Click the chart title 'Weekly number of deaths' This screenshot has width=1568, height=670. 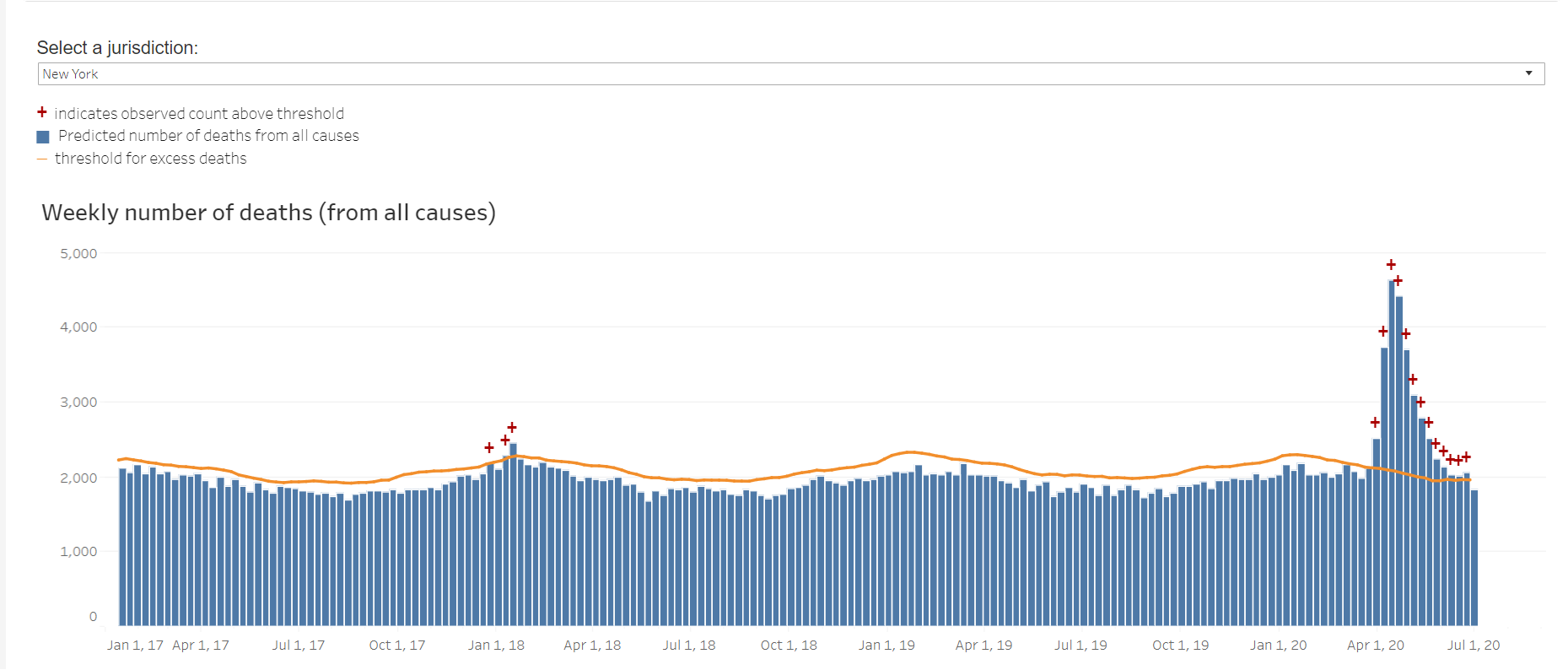[x=269, y=213]
